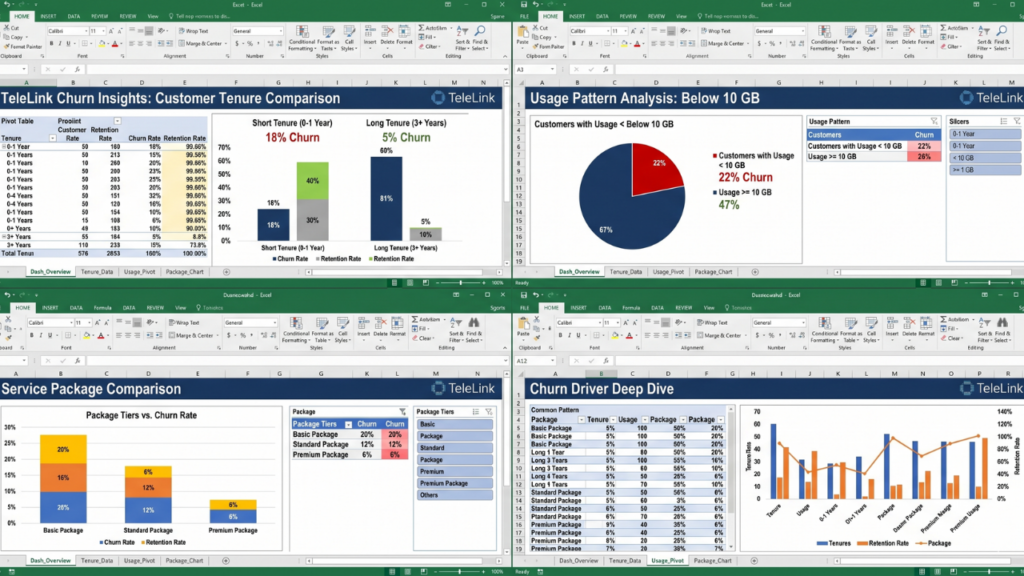The width and height of the screenshot is (1024, 576).
Task: Open Calibri font dropdown in the Churn Insights window
Action: click(x=86, y=31)
